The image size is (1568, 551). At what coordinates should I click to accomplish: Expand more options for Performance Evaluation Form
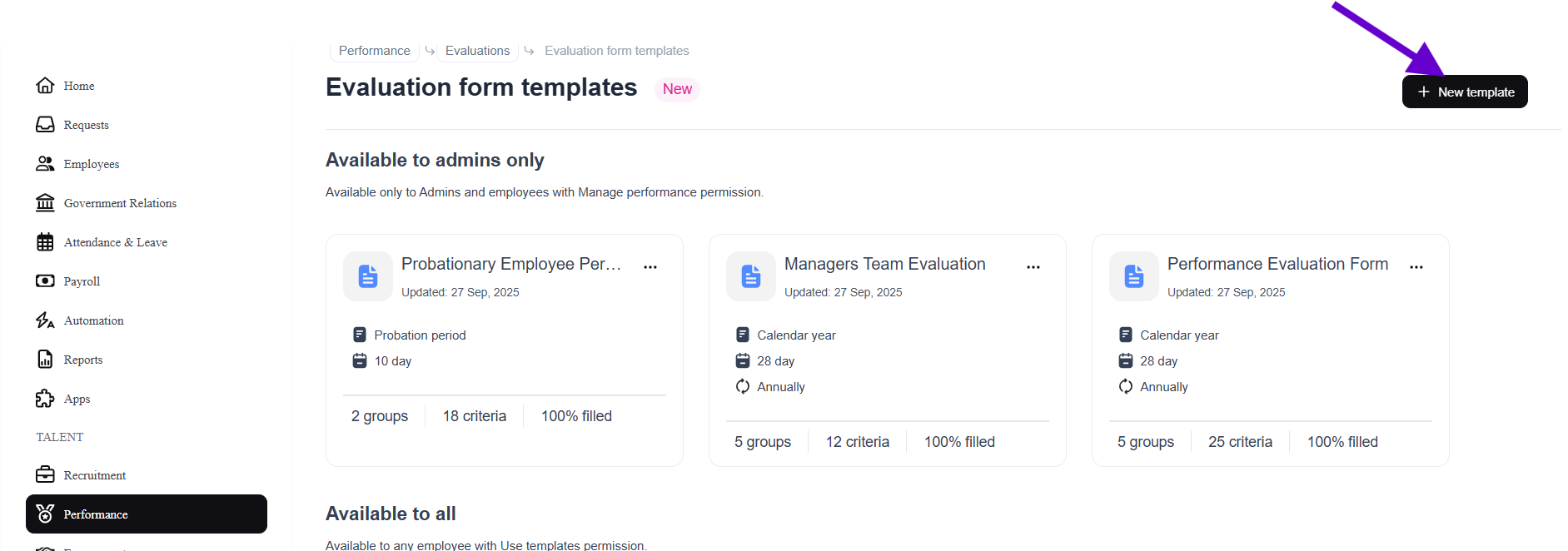pyautogui.click(x=1416, y=267)
